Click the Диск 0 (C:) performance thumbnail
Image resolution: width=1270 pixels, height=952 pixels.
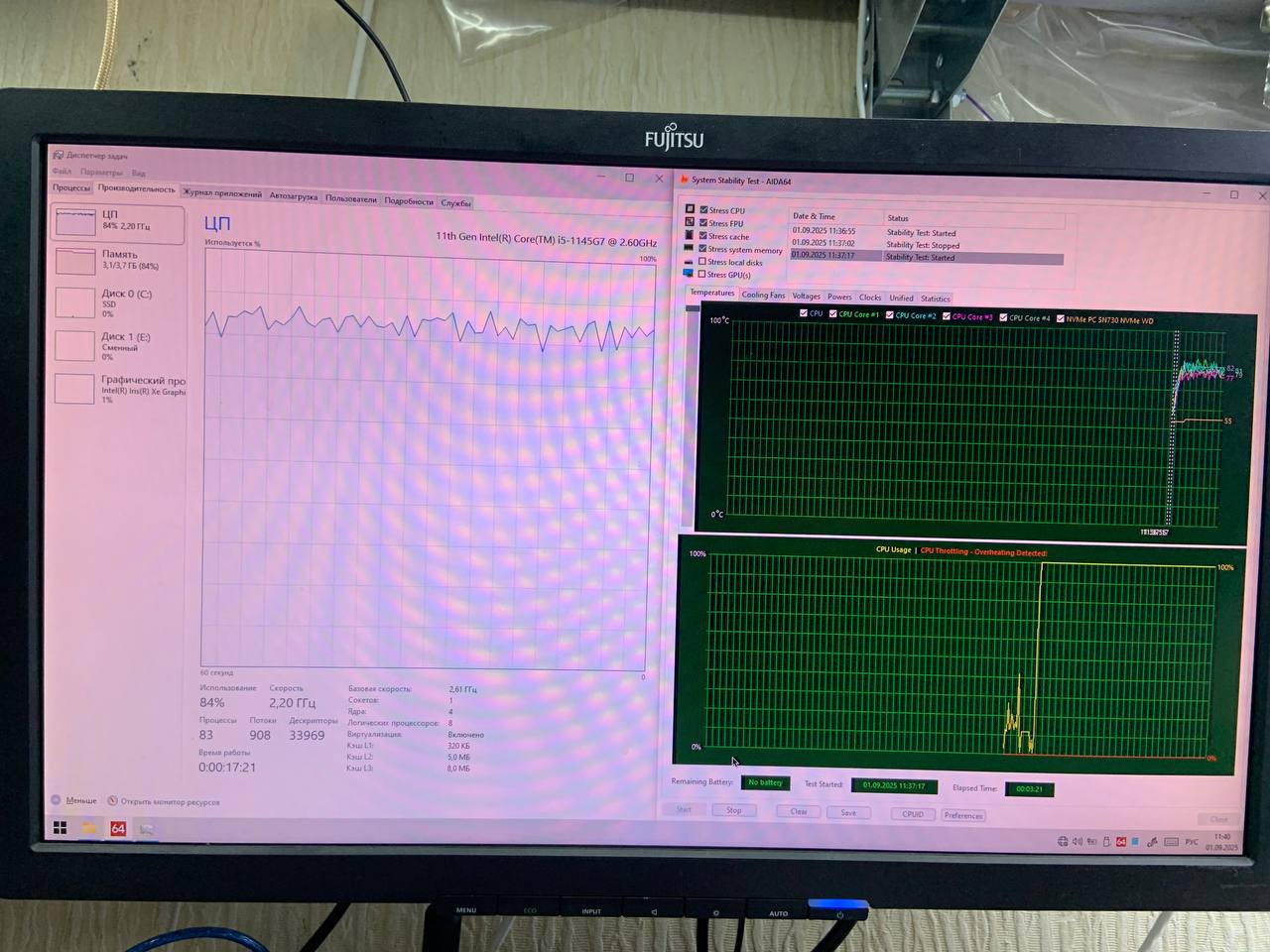click(x=75, y=302)
